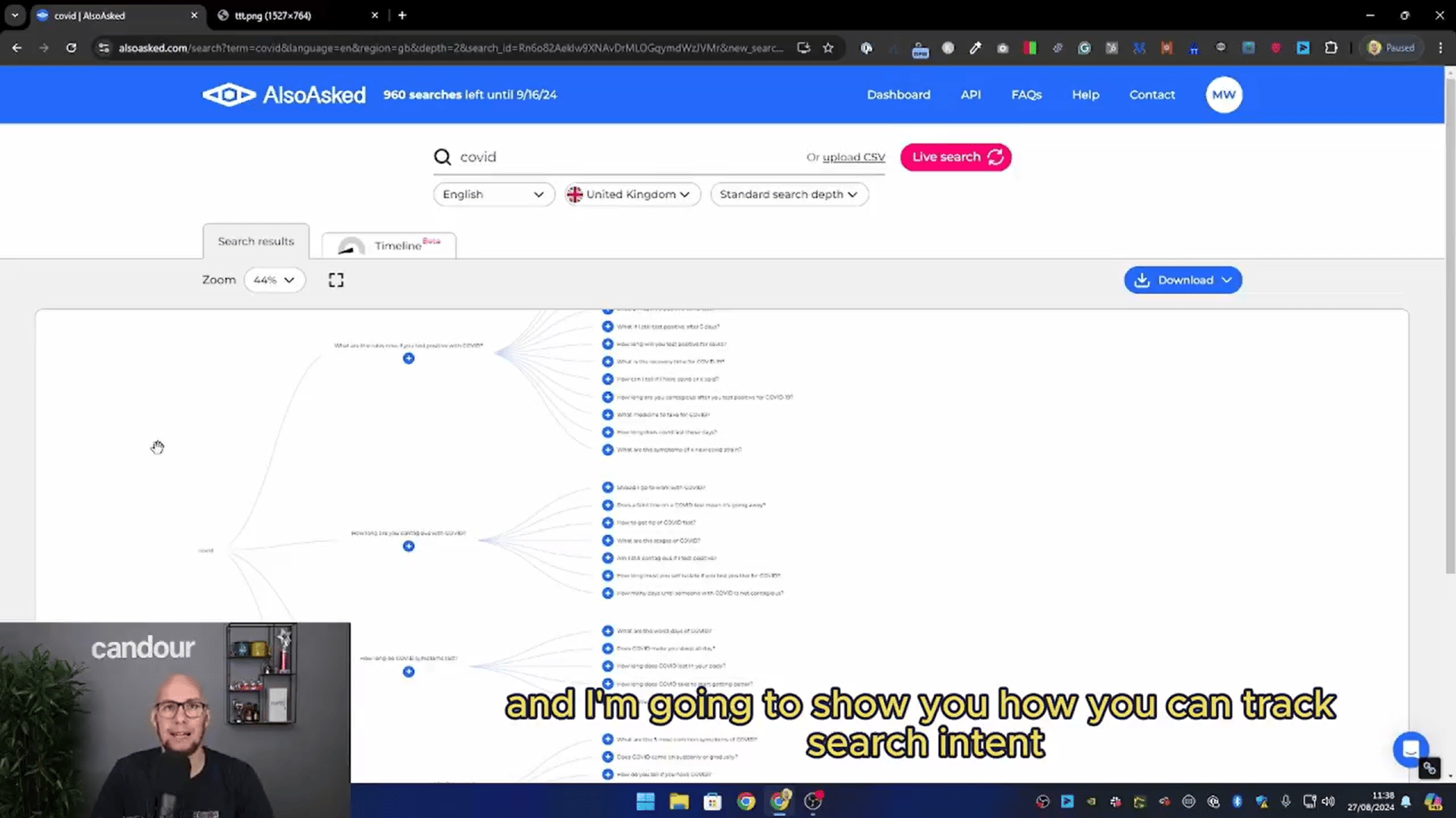1456x818 pixels.
Task: Open the chat support bubble
Action: click(x=1410, y=750)
